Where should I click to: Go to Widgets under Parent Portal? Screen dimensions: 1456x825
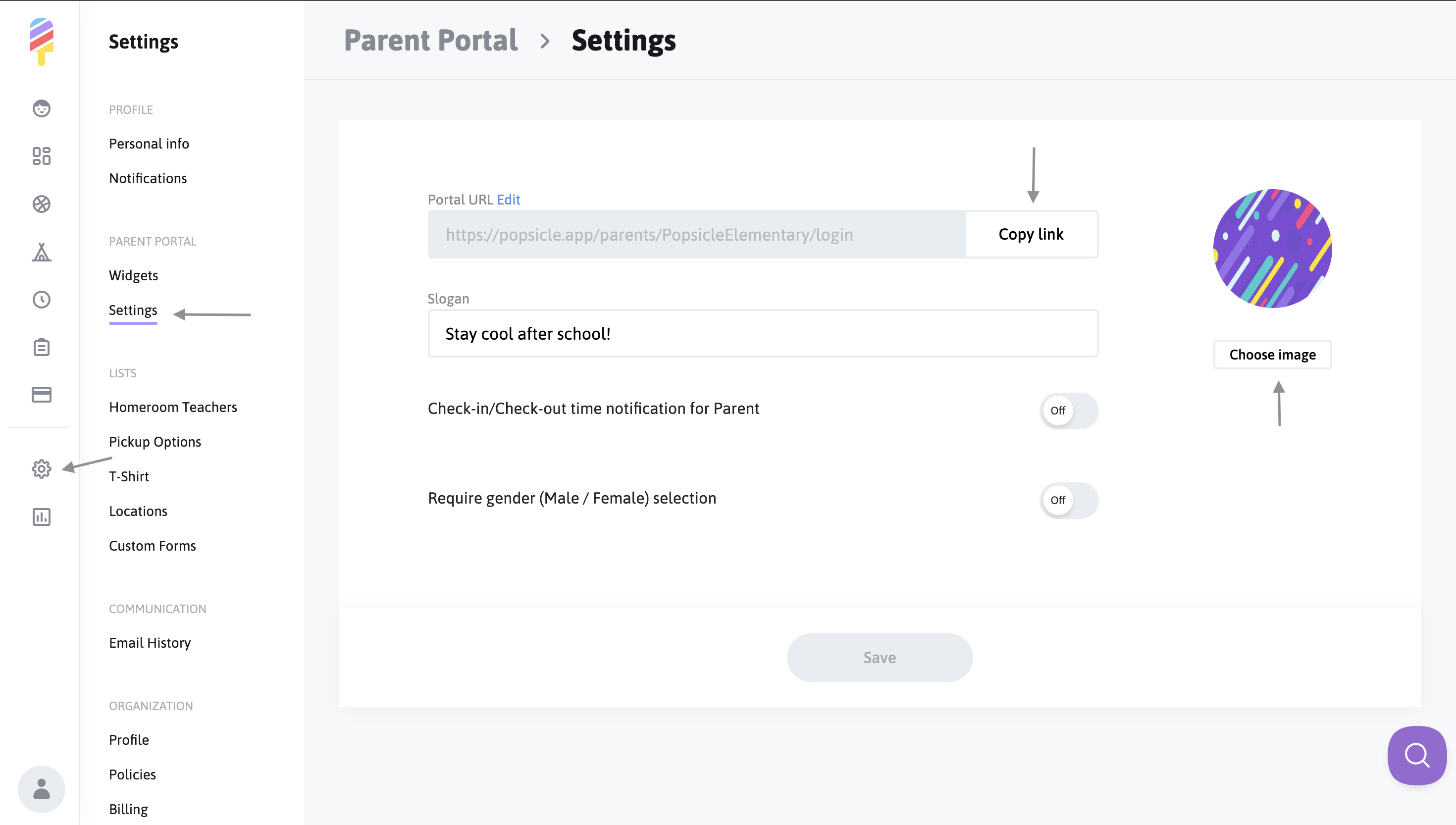point(133,275)
